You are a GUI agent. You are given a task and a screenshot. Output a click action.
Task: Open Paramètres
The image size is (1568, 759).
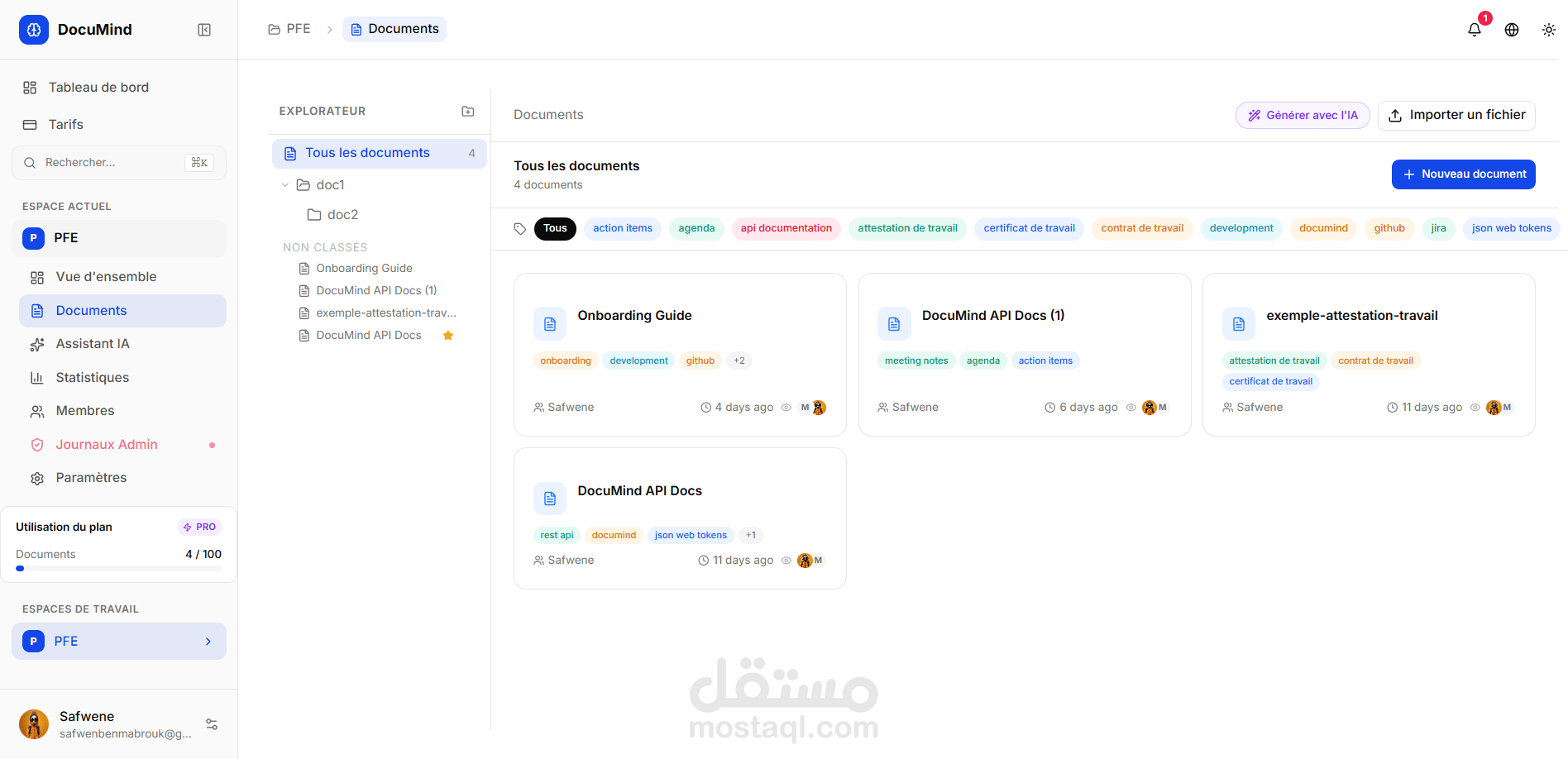(x=122, y=478)
